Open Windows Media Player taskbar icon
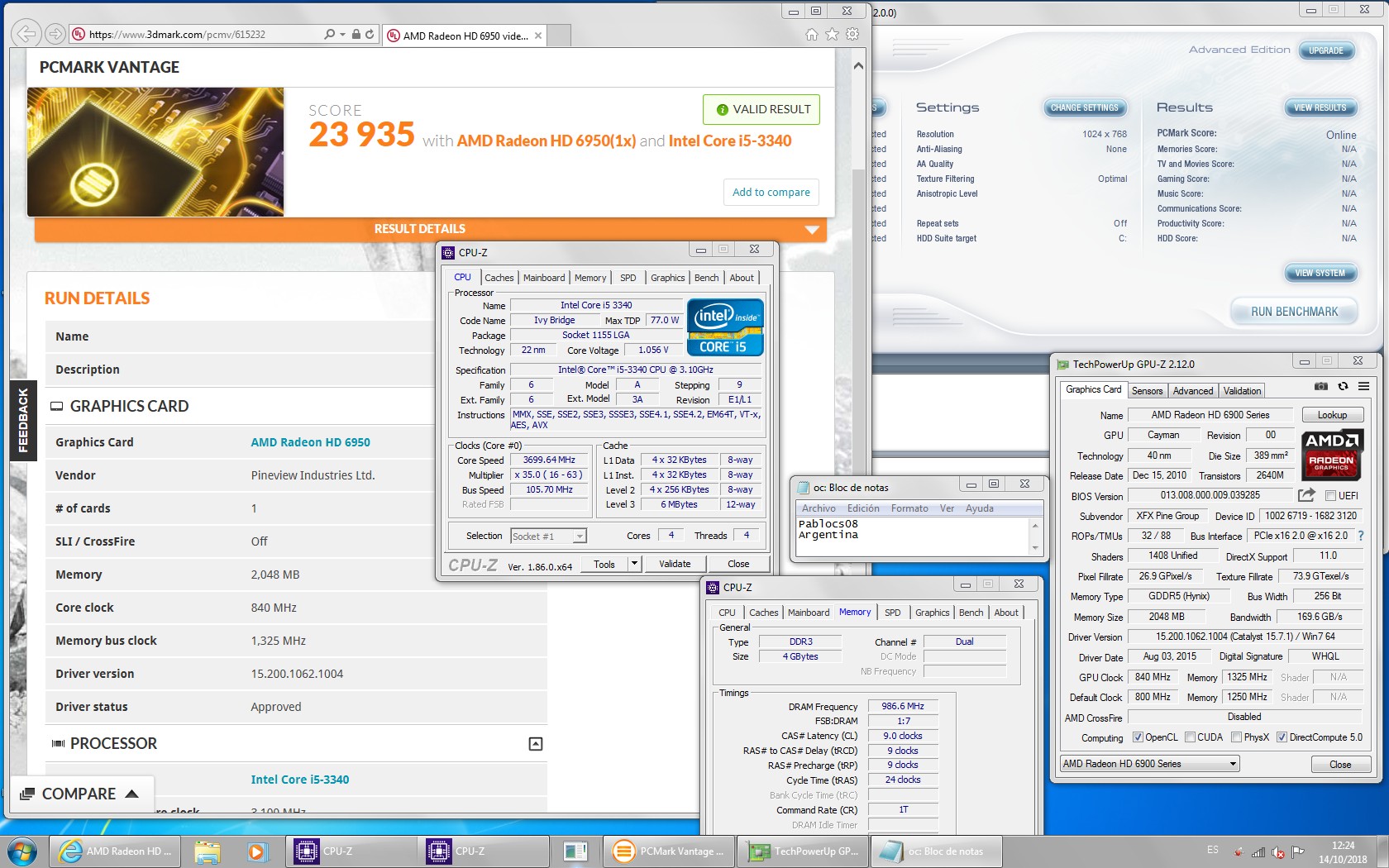Screen dimensions: 1389x868 (x=256, y=851)
